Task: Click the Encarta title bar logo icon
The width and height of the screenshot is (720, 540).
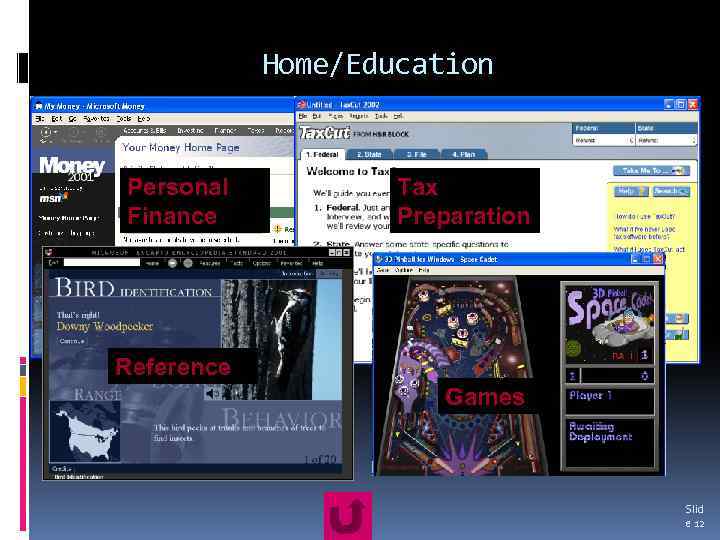Action: (x=50, y=252)
